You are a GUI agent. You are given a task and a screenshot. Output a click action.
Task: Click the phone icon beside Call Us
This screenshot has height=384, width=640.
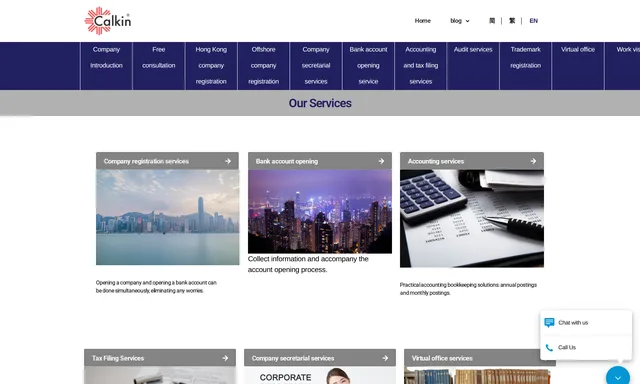(549, 348)
